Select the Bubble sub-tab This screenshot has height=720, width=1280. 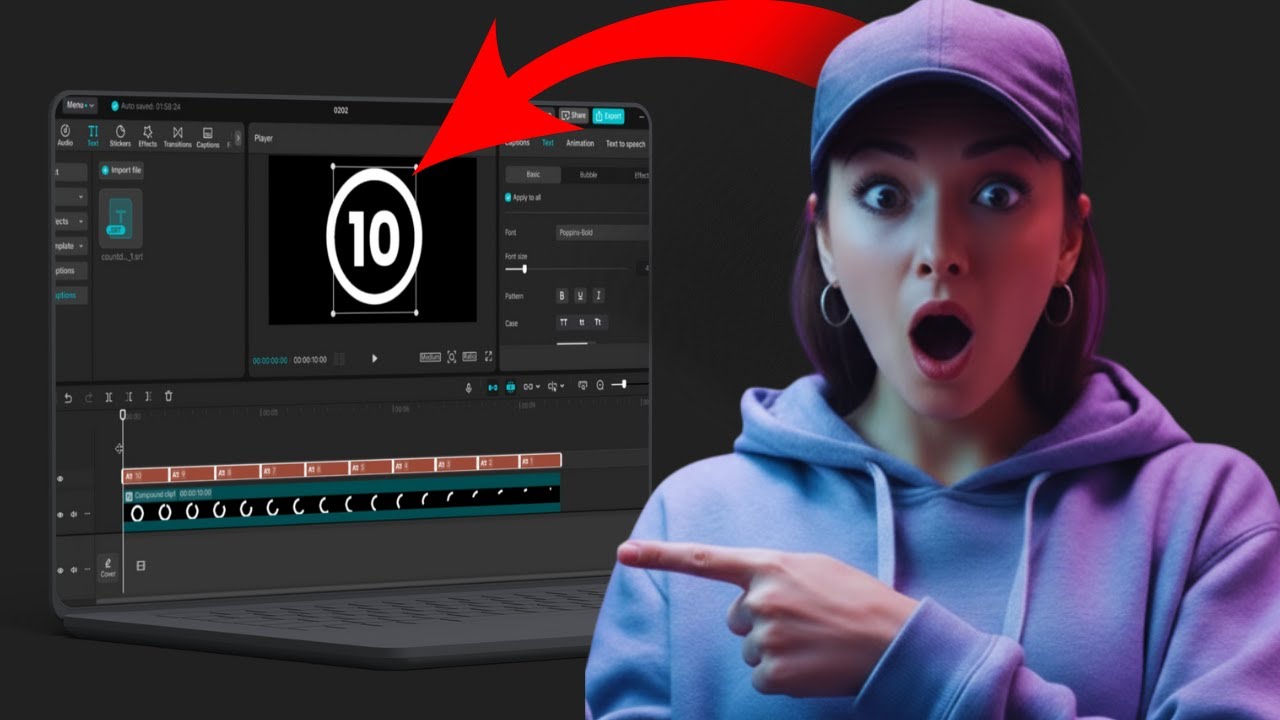pyautogui.click(x=588, y=175)
